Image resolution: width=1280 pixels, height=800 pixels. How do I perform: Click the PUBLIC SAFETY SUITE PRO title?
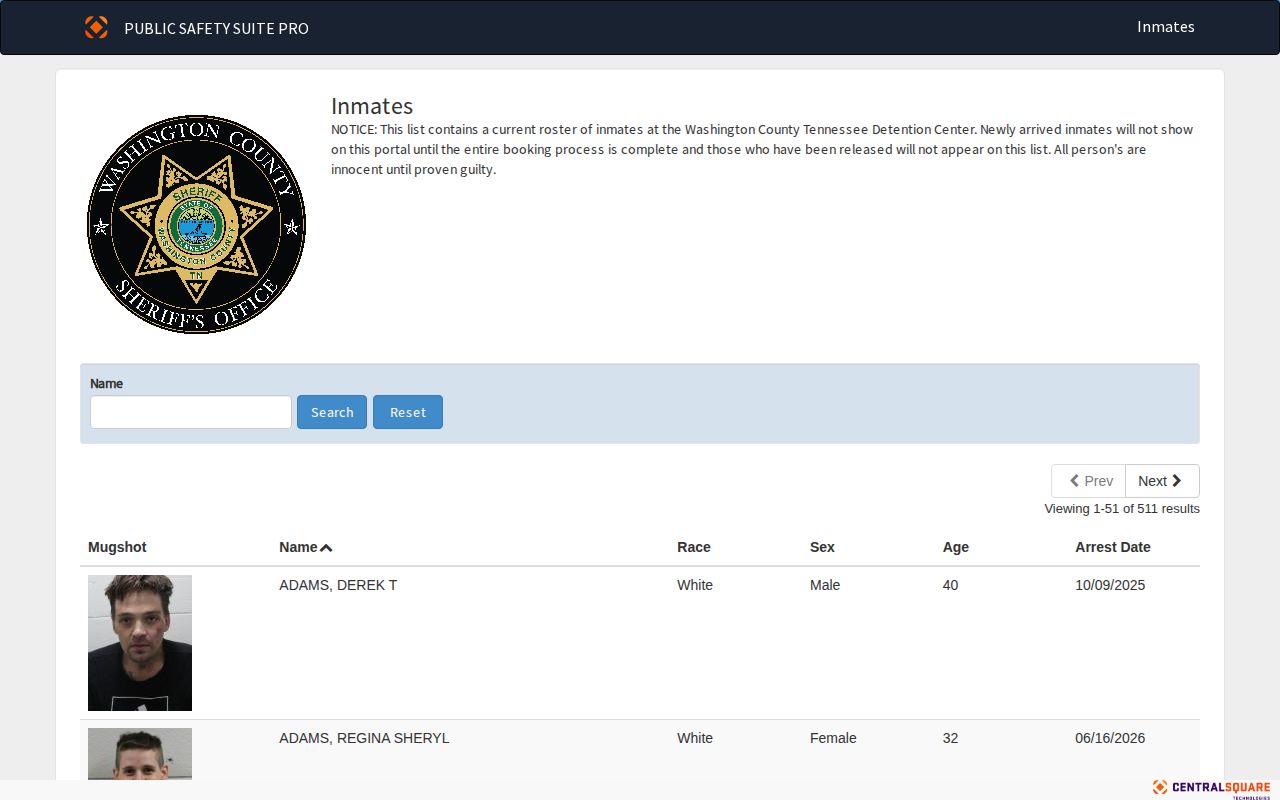click(216, 28)
